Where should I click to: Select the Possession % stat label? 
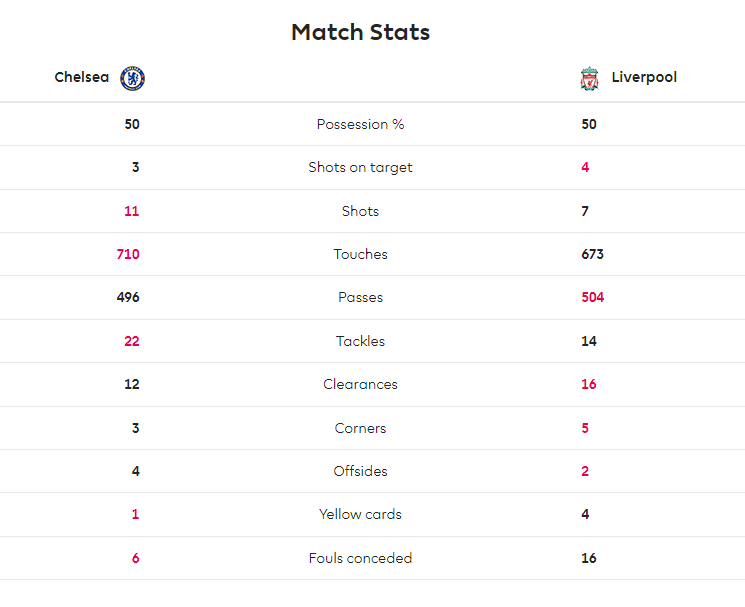(x=360, y=124)
